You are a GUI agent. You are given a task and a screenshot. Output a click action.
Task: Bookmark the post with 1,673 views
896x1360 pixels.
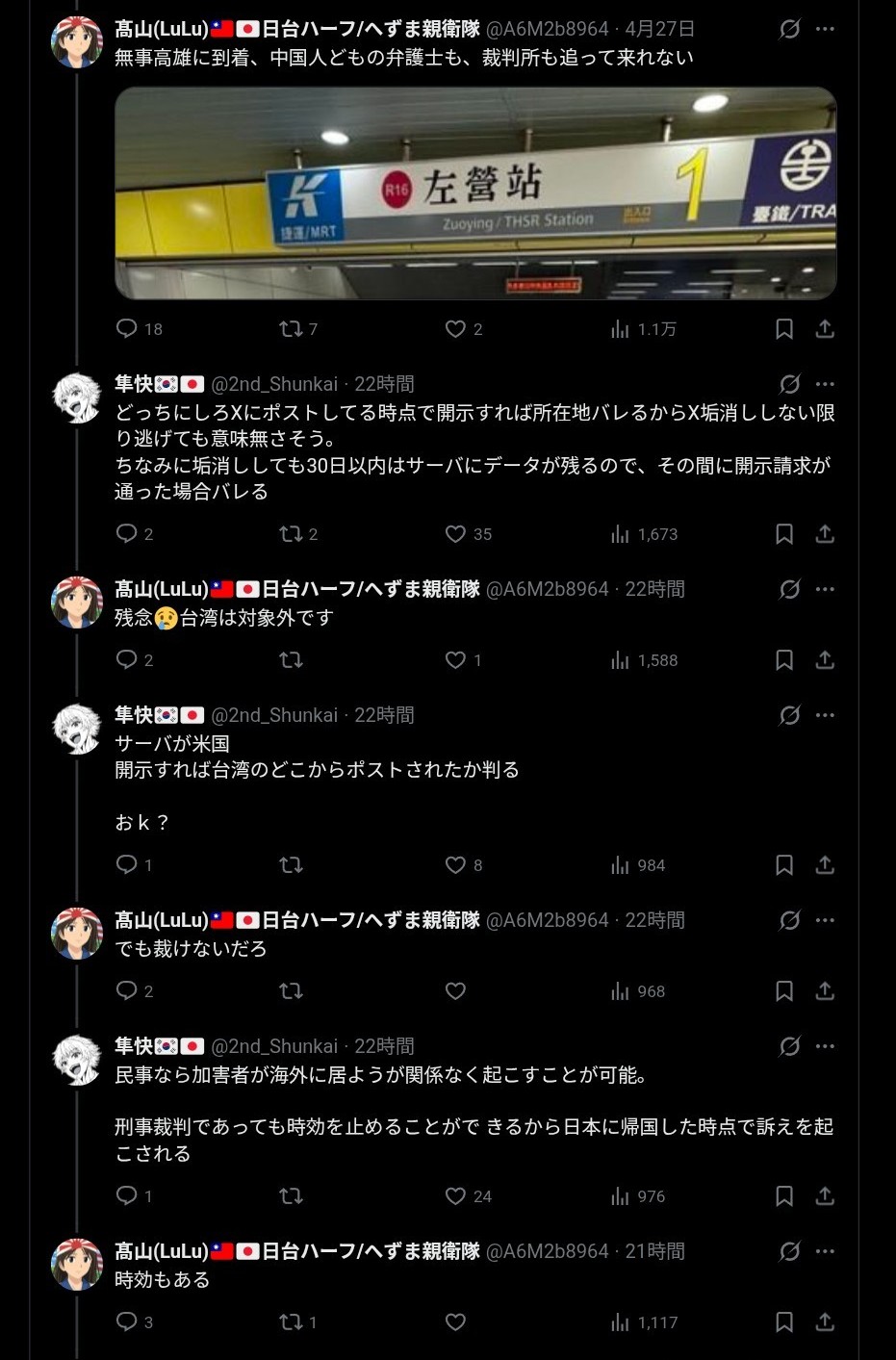pyautogui.click(x=784, y=534)
